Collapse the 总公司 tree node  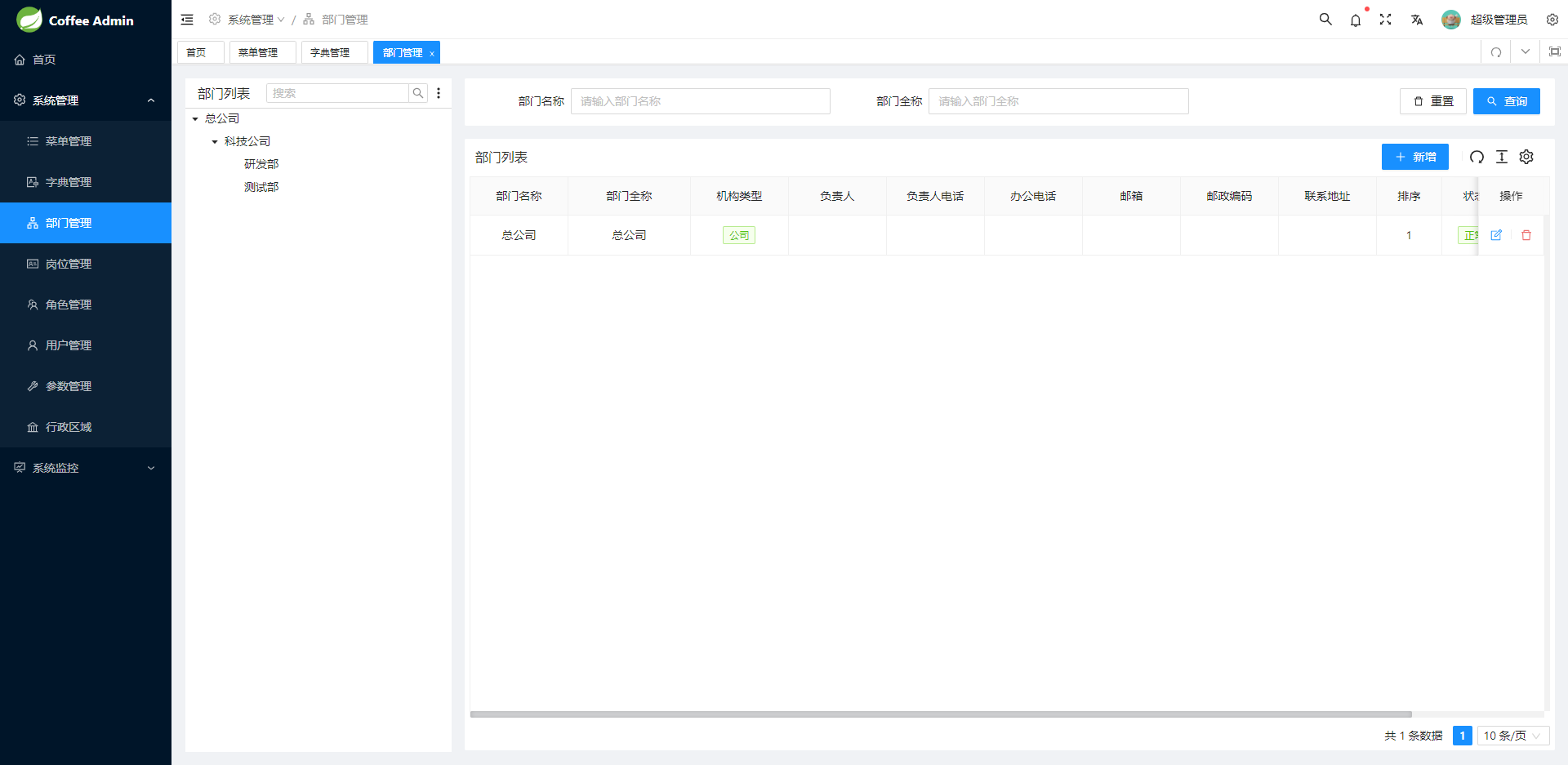tap(195, 119)
